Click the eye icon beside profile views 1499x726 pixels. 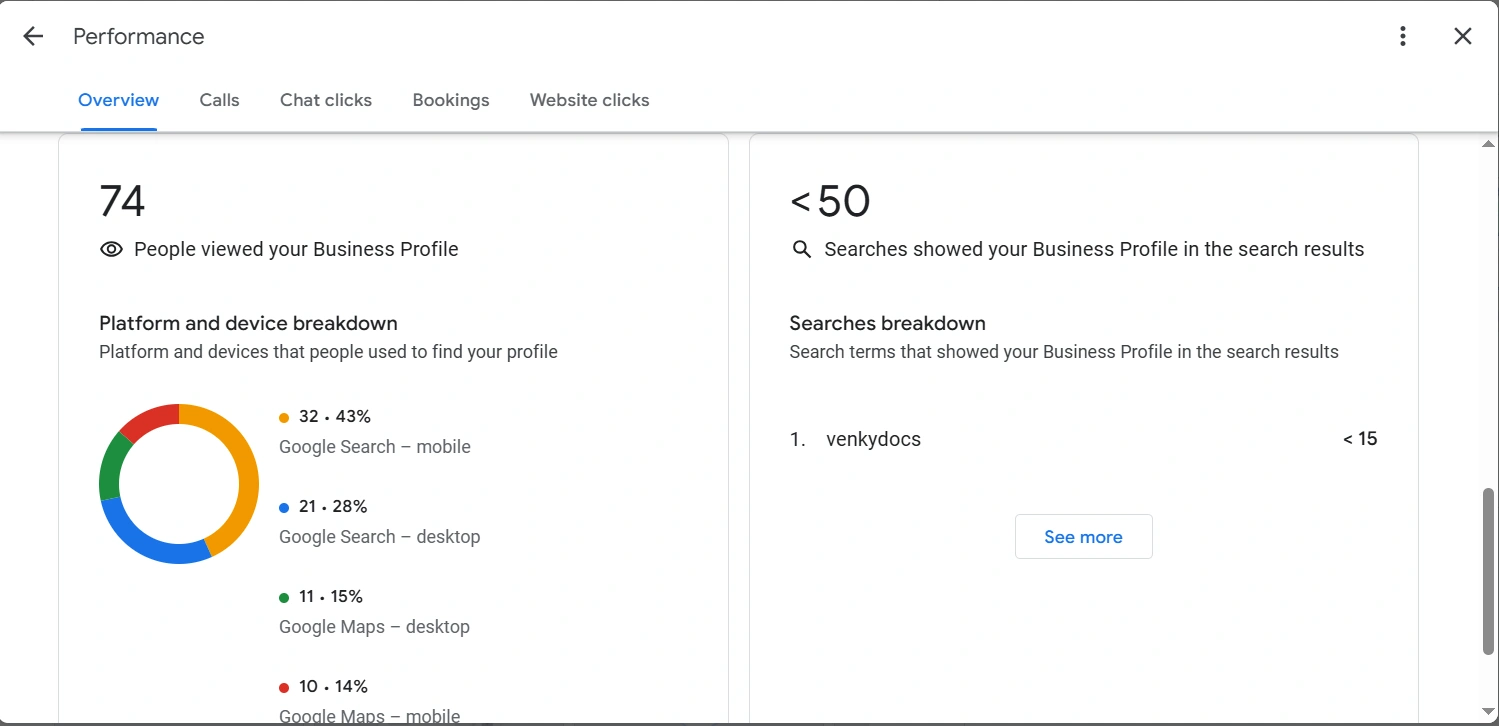(x=111, y=250)
